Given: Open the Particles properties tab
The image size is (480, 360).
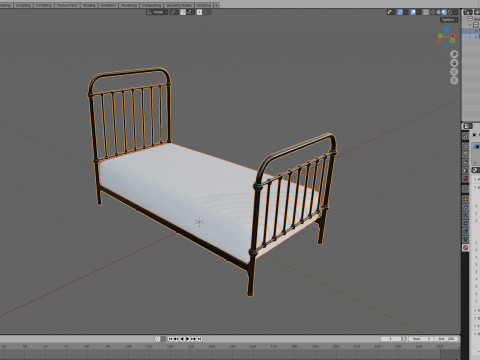Looking at the screenshot, I should [466, 215].
